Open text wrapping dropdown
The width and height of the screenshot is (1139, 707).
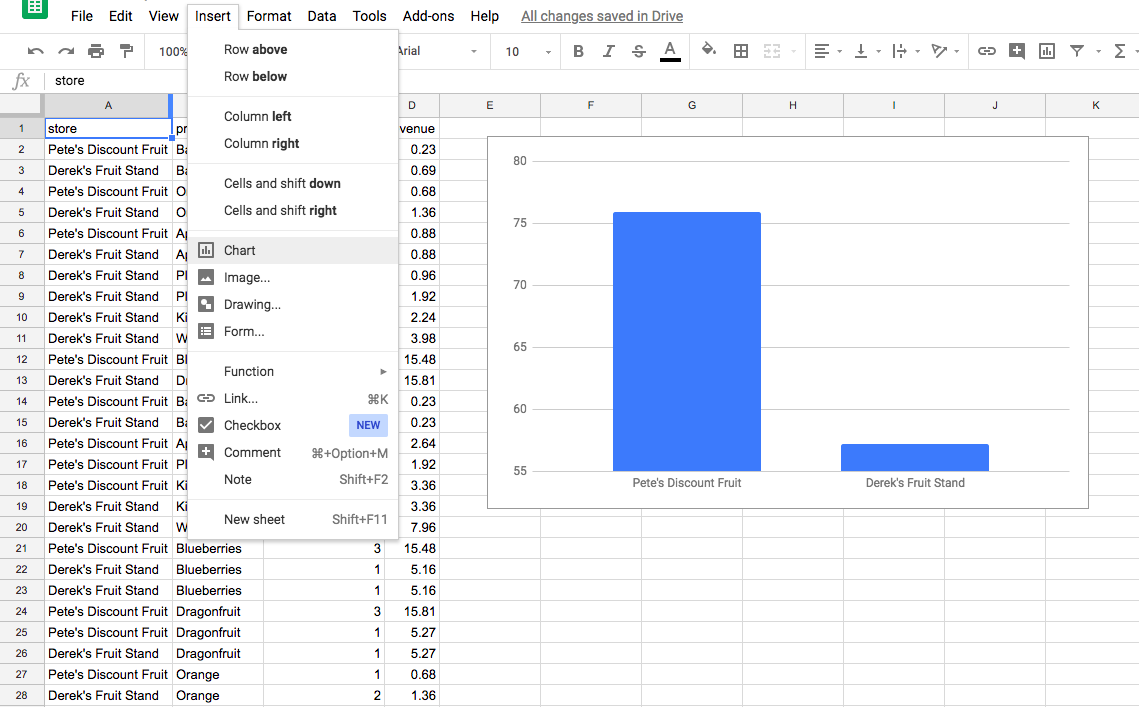coord(906,51)
